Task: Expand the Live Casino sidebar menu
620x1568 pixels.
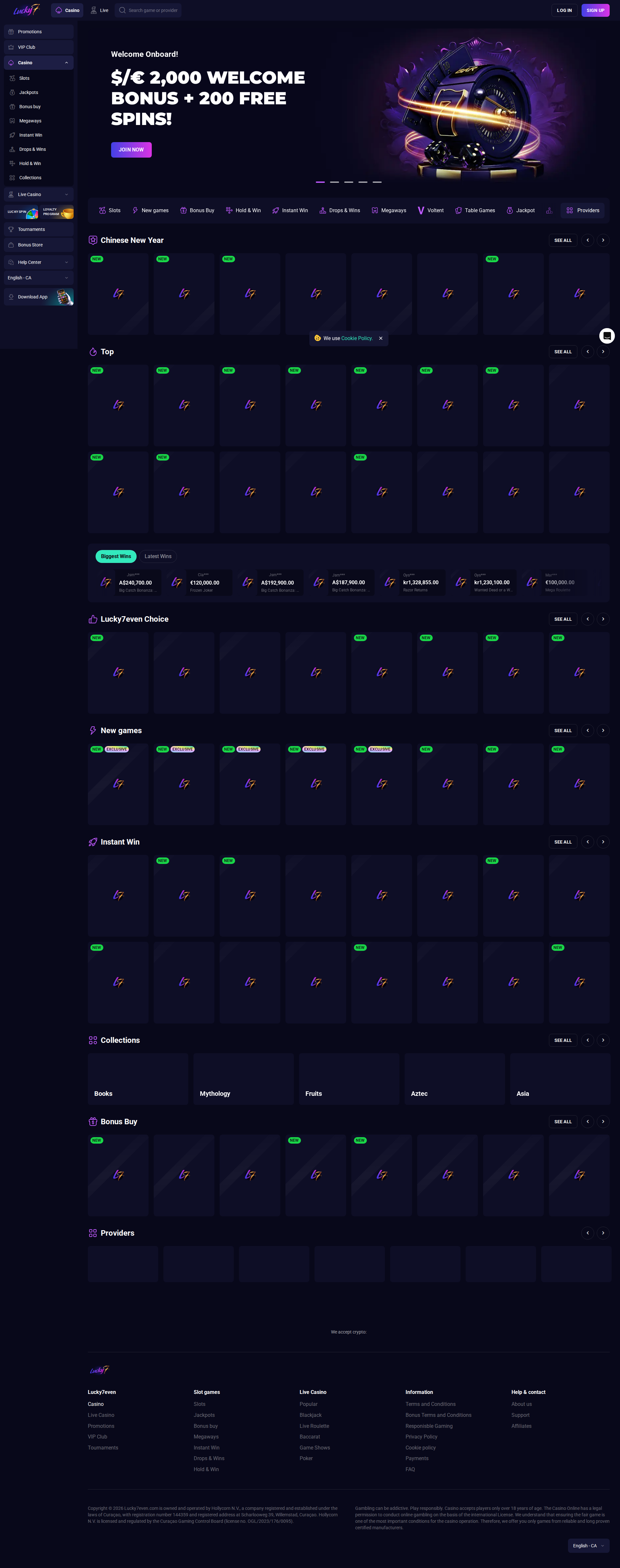Action: click(66, 195)
